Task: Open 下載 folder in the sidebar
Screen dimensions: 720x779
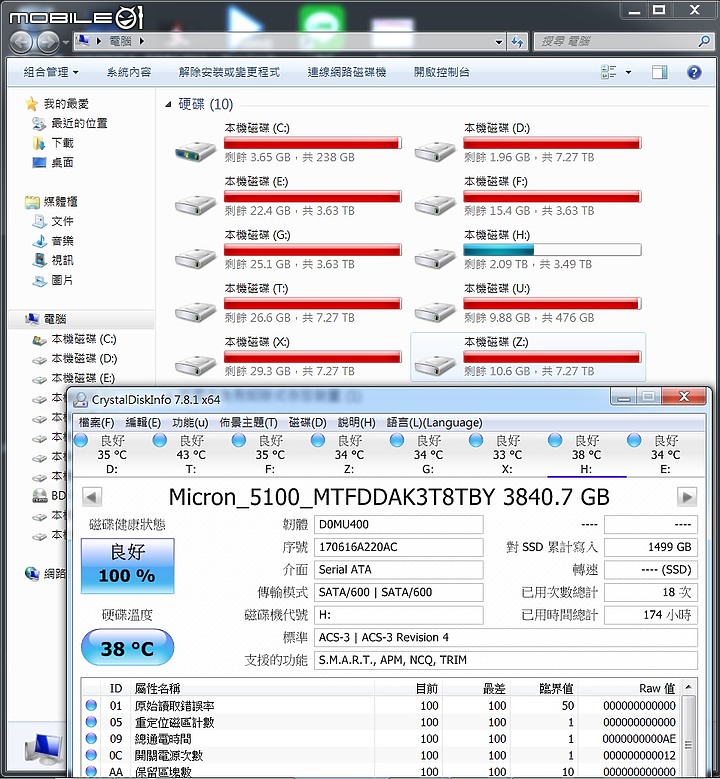Action: pos(62,143)
